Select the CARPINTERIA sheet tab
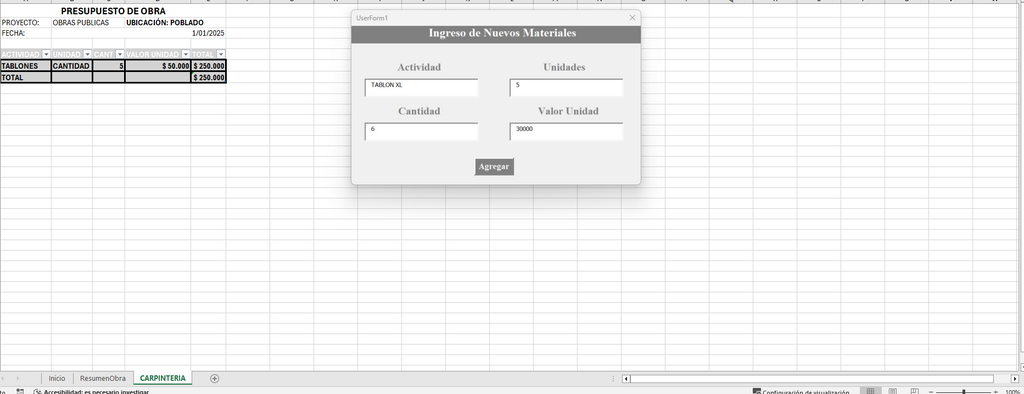Image resolution: width=1024 pixels, height=394 pixels. [163, 378]
